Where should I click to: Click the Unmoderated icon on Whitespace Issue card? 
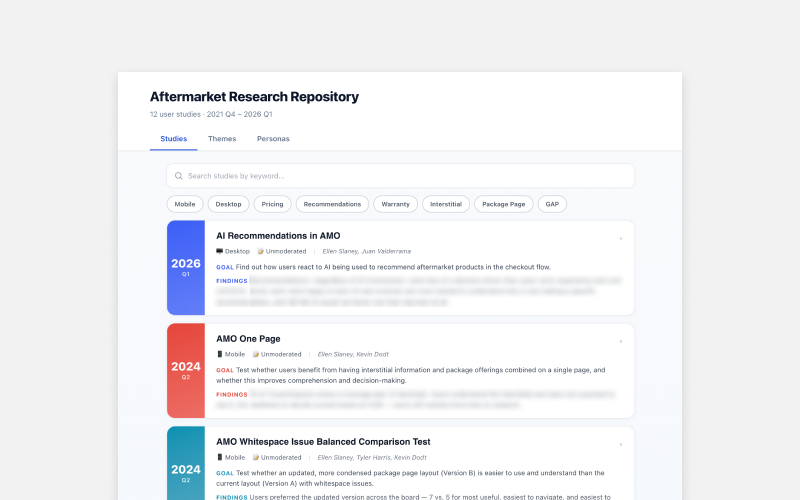pyautogui.click(x=255, y=457)
